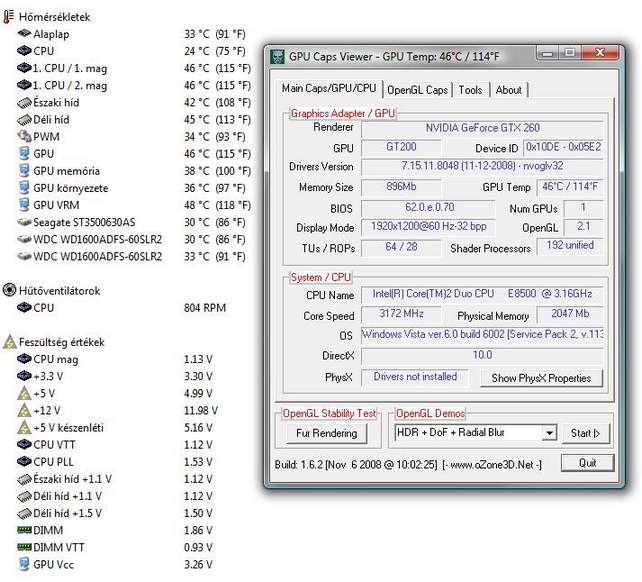Click the Display Mode field 1920x1200@60 Hz

point(428,226)
